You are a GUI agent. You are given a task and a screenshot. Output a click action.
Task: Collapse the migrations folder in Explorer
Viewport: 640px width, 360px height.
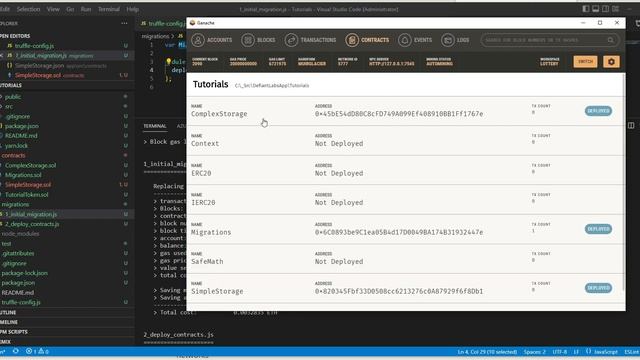pyautogui.click(x=15, y=204)
